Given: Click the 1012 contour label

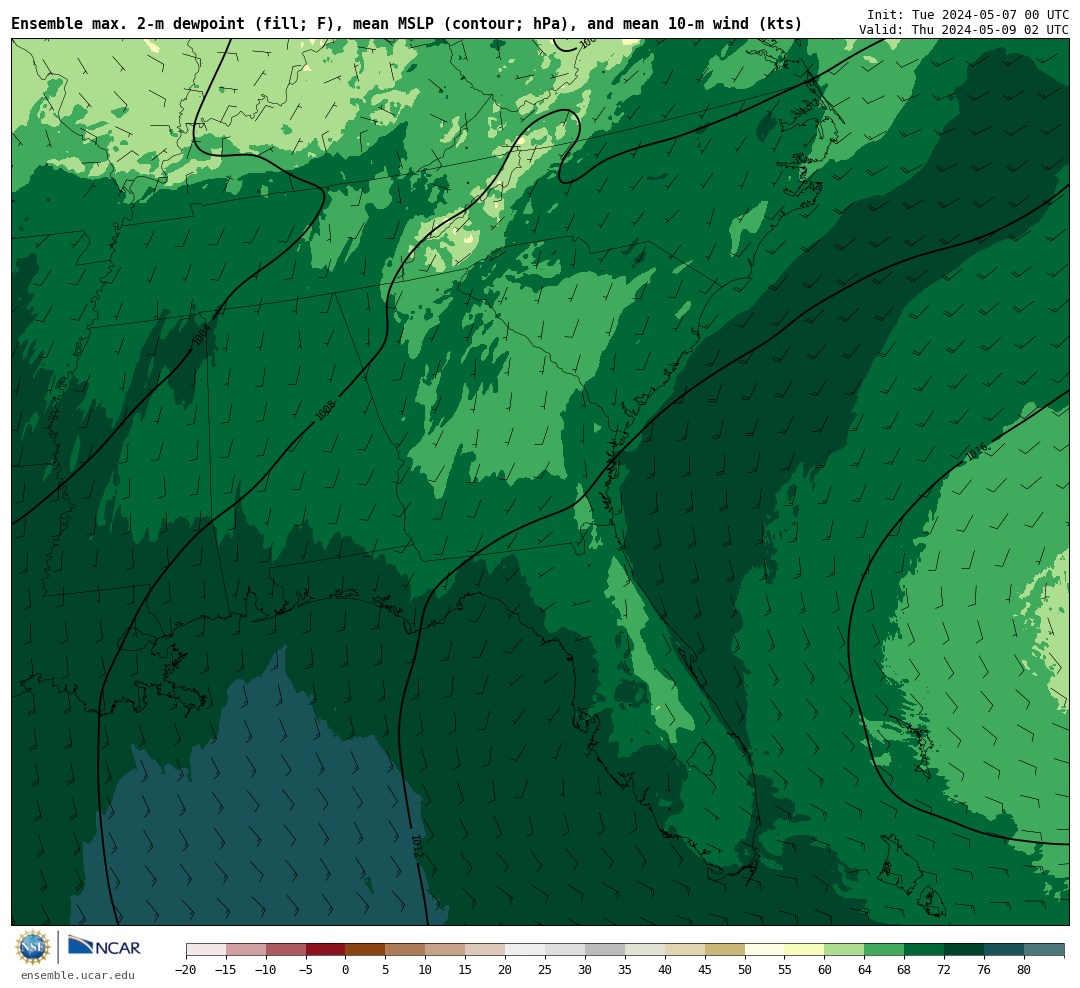Looking at the screenshot, I should click(416, 845).
